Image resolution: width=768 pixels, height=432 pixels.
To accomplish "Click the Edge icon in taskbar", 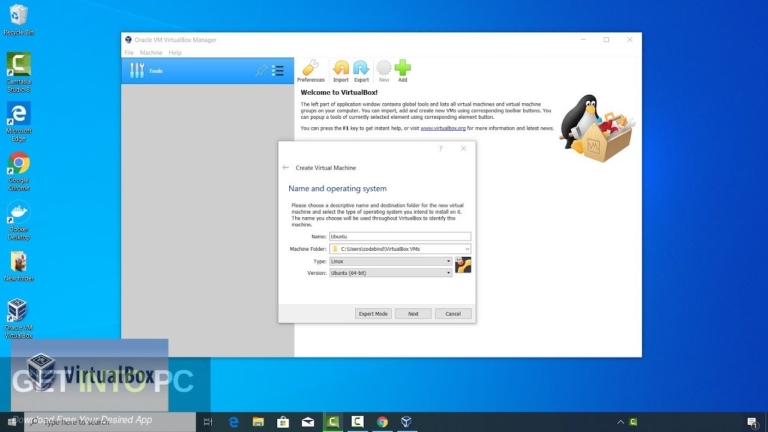I will pos(234,422).
